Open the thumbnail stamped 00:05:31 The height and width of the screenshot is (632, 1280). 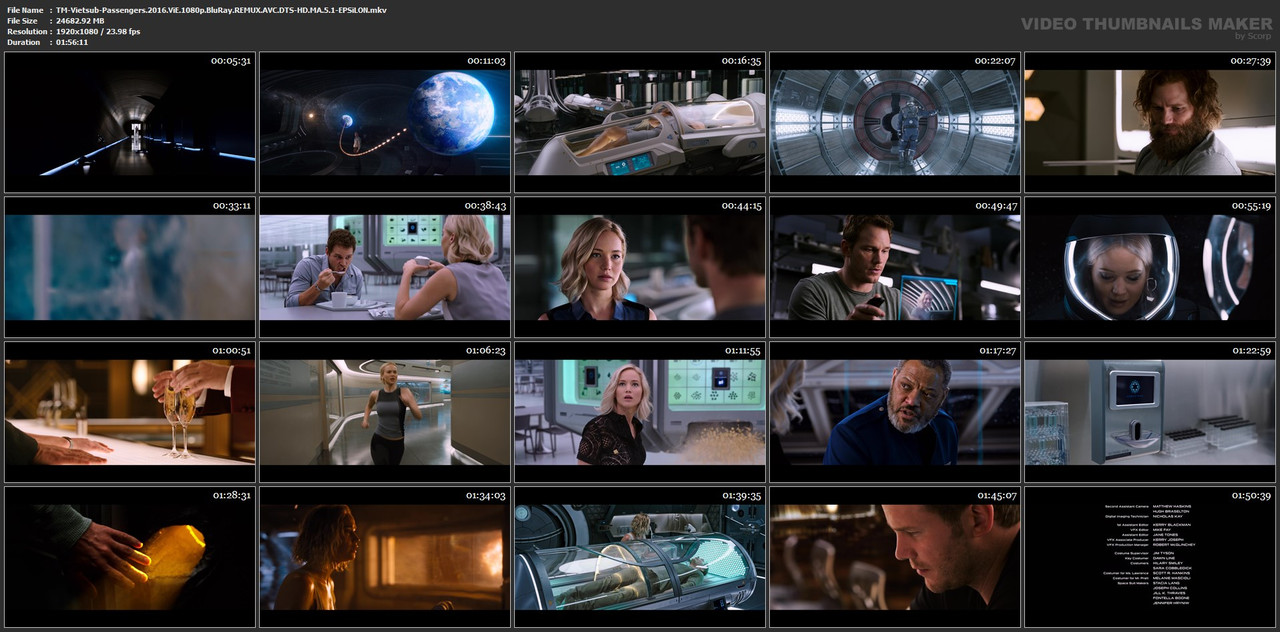tap(130, 122)
